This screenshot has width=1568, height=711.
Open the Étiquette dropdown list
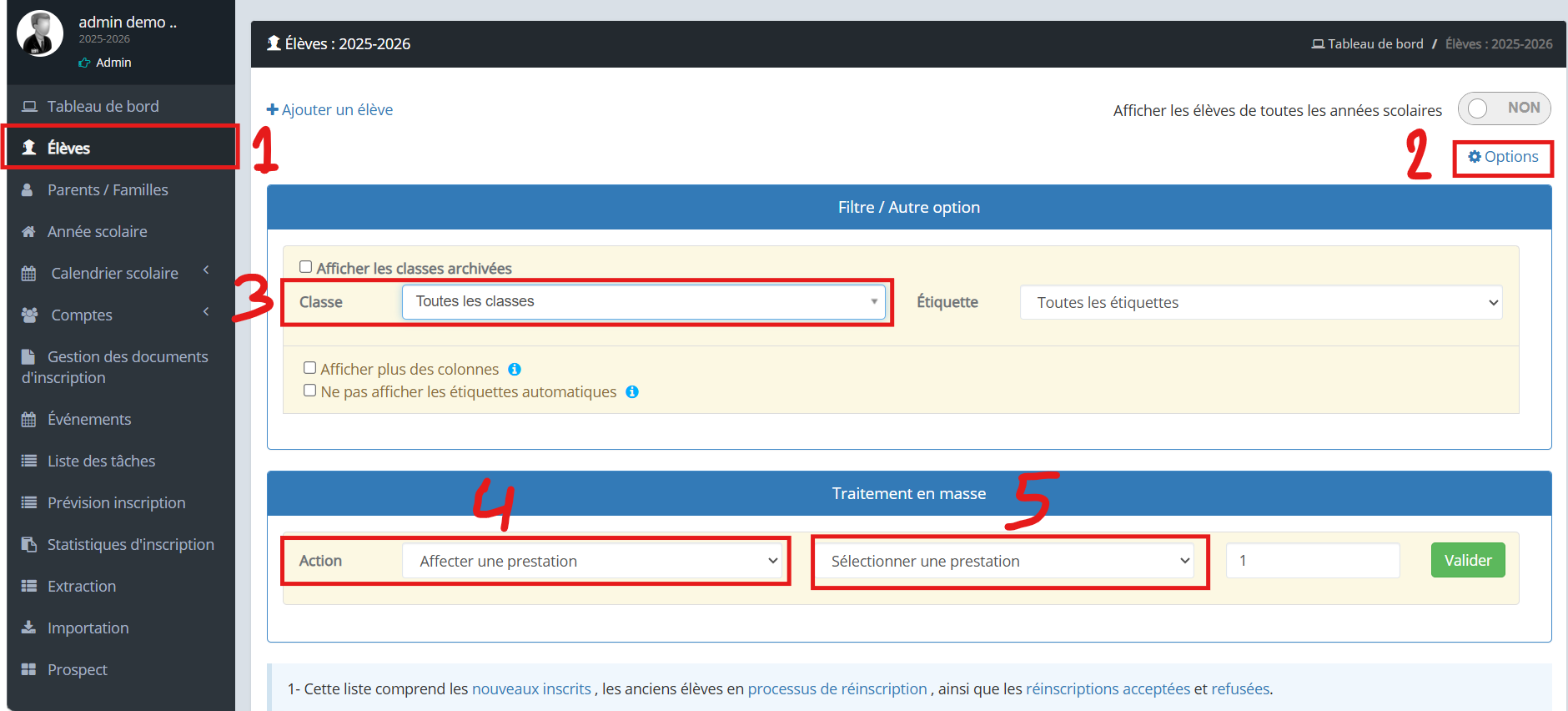click(1260, 303)
